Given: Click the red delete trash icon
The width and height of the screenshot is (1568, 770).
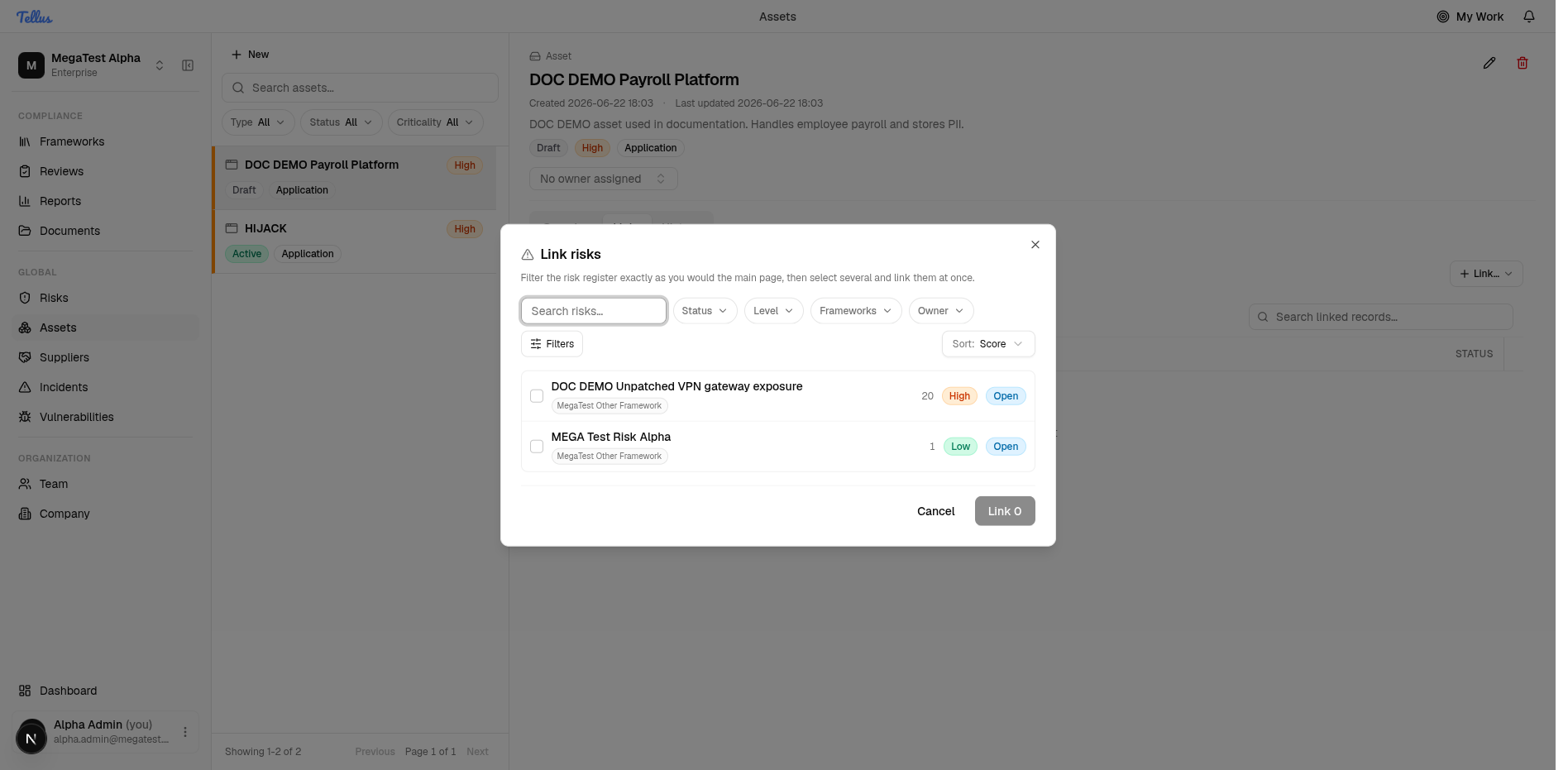Looking at the screenshot, I should [x=1523, y=63].
